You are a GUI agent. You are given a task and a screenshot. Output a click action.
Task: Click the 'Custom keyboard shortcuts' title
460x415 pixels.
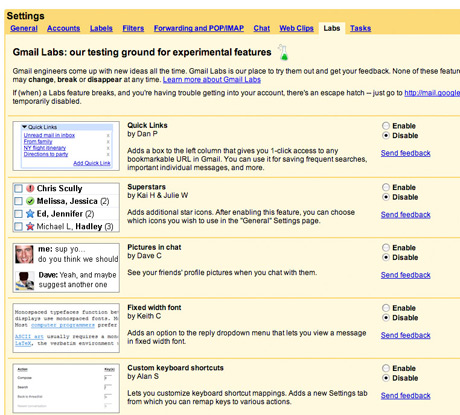(175, 368)
